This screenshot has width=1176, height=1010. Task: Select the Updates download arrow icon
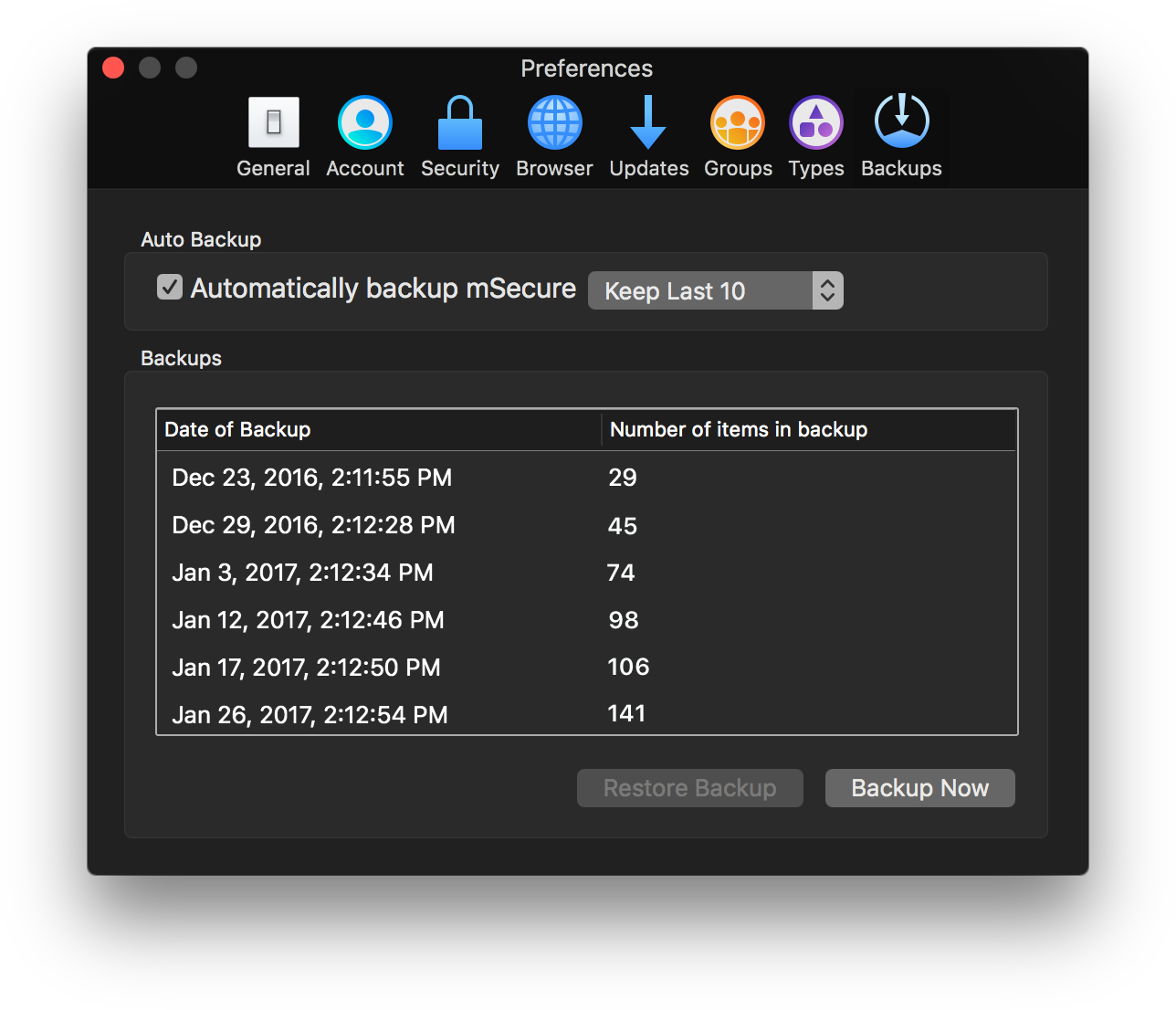point(648,122)
